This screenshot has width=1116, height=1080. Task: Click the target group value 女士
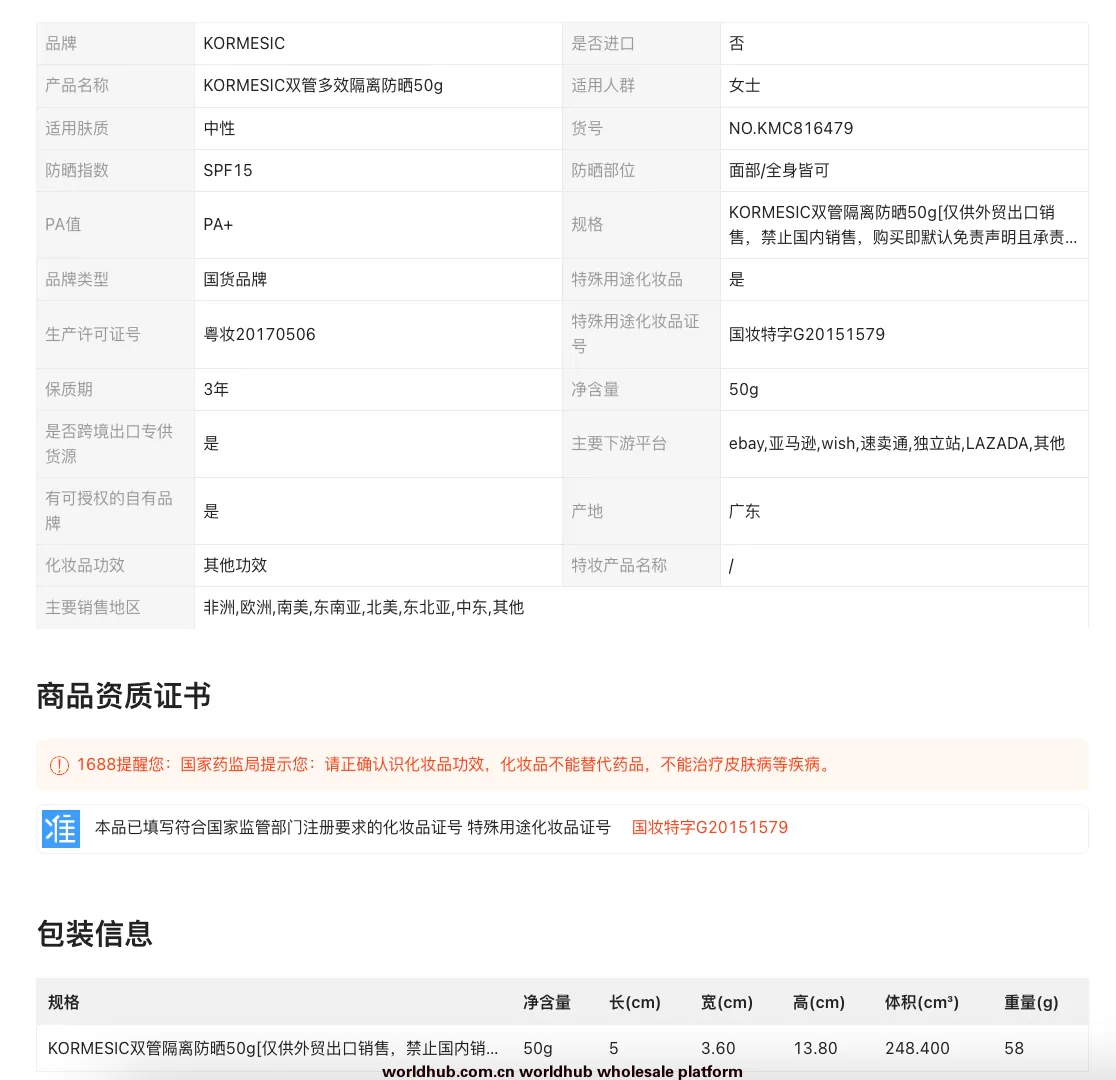744,85
